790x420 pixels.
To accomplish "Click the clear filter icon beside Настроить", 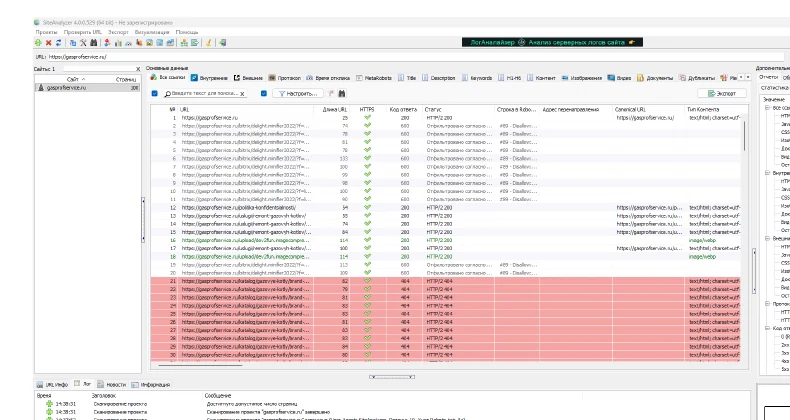I will coord(331,93).
